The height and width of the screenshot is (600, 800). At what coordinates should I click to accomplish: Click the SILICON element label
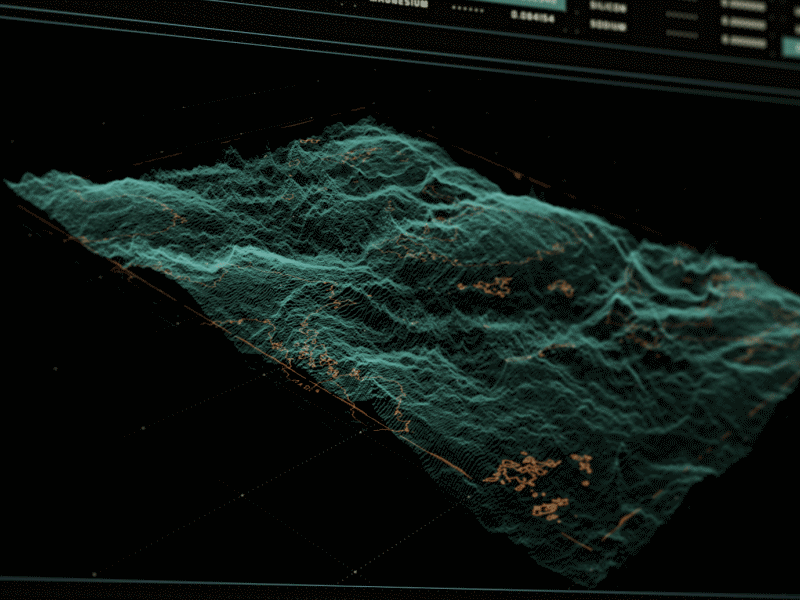click(x=609, y=7)
